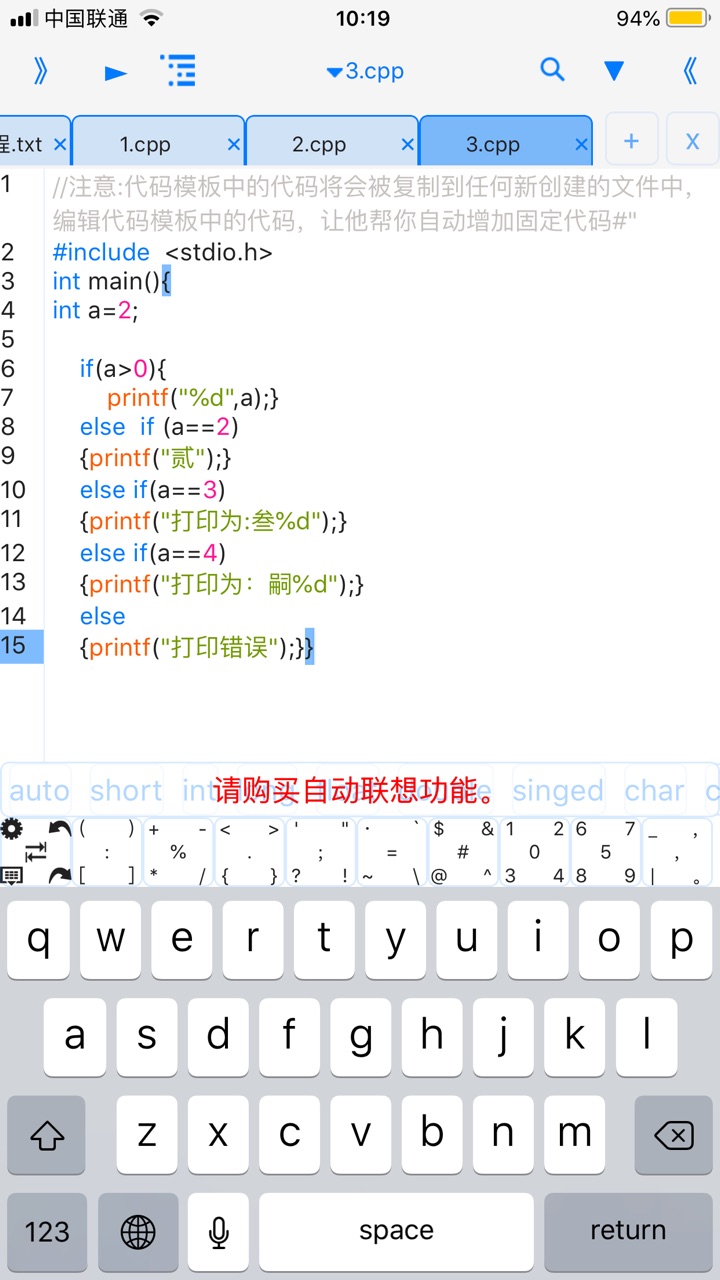Hide keyboard with the keyboard icon
The height and width of the screenshot is (1280, 720).
[12, 875]
